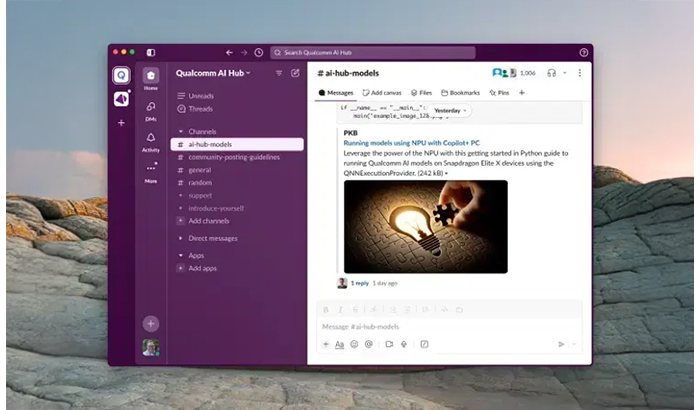Switch to the Bookmarks tab
700x410 pixels.
460,93
